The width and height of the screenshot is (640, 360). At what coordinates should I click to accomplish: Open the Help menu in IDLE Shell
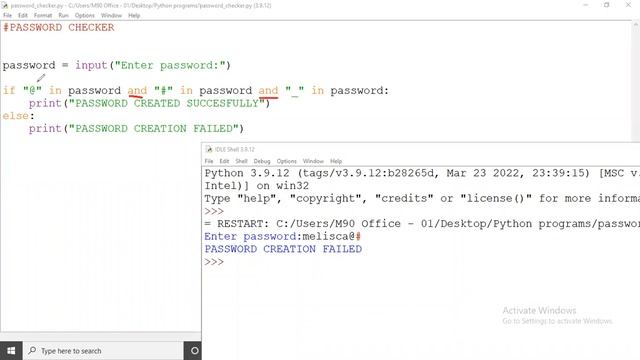[x=336, y=161]
